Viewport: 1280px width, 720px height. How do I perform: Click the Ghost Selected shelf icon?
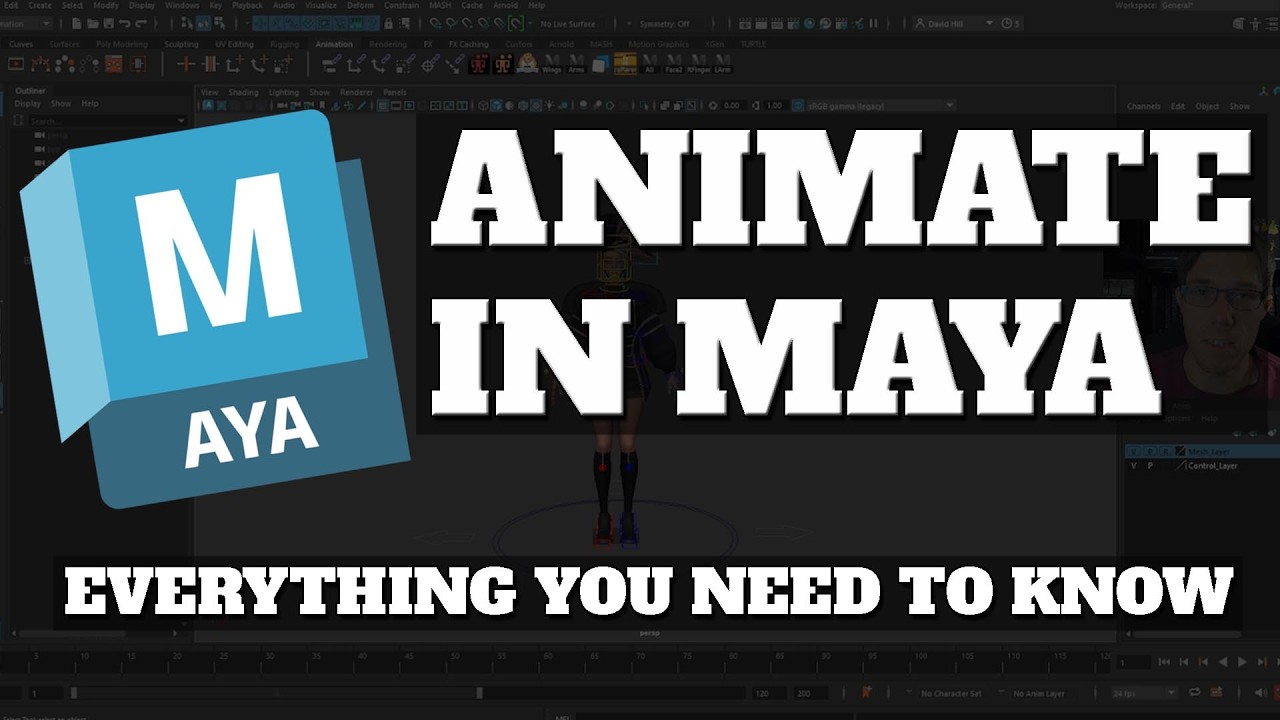tap(65, 64)
